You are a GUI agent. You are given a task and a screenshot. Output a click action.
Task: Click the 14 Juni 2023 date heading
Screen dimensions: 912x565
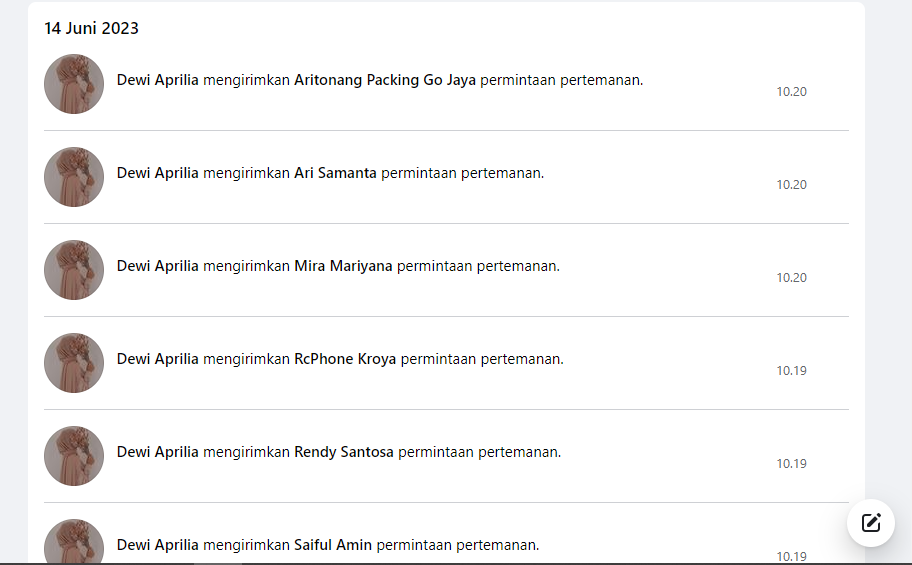click(91, 29)
